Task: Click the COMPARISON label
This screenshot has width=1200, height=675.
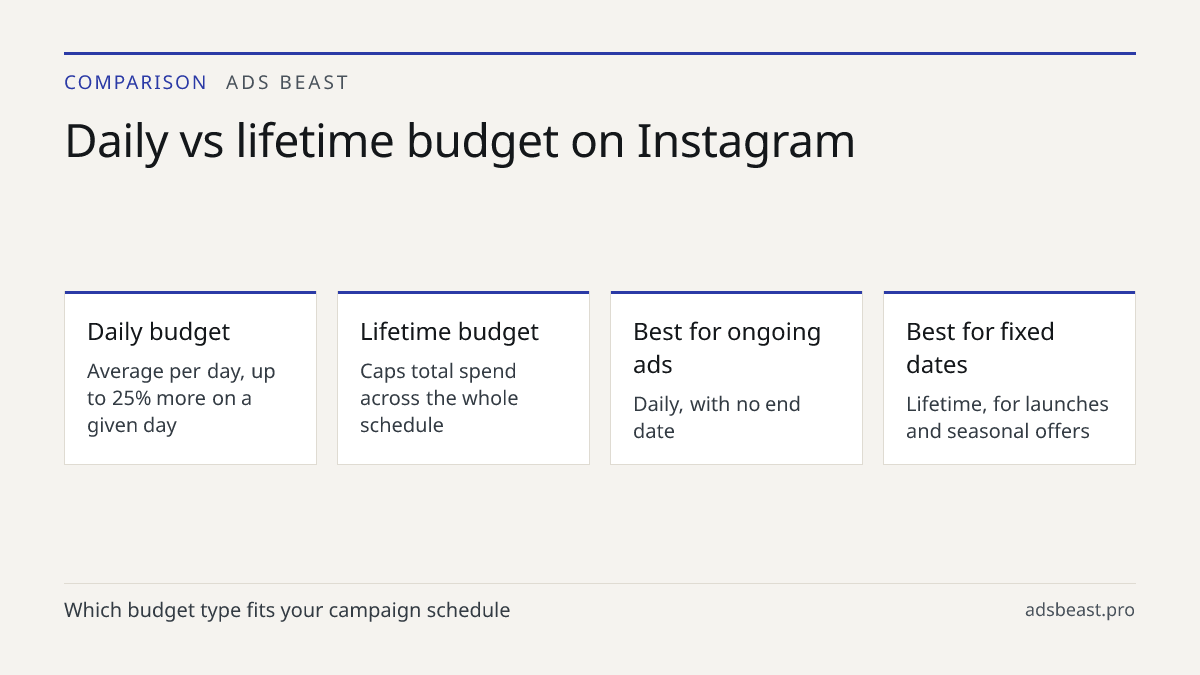Action: 136,83
